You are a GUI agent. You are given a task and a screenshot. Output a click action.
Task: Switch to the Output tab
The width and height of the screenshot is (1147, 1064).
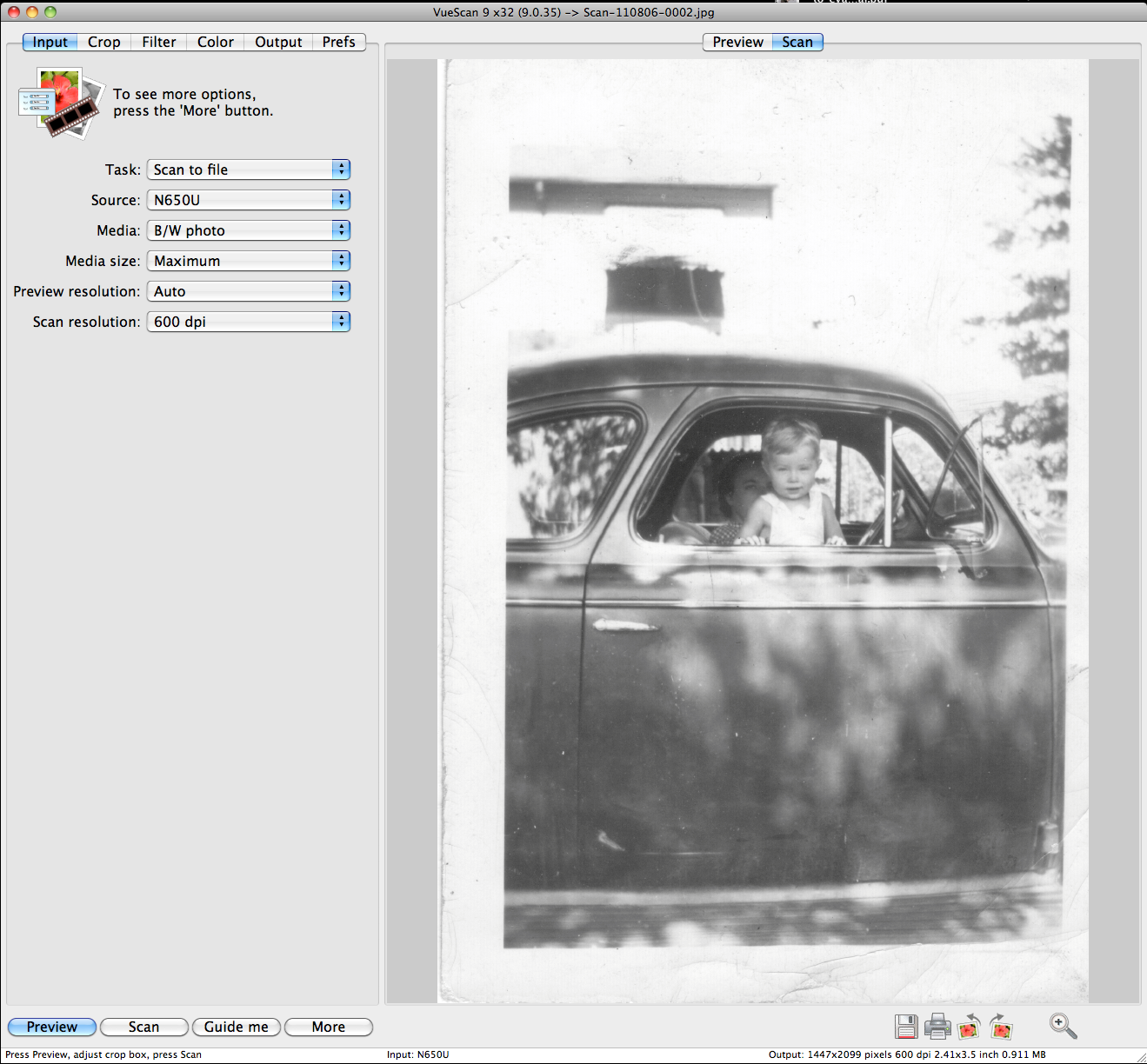click(278, 42)
